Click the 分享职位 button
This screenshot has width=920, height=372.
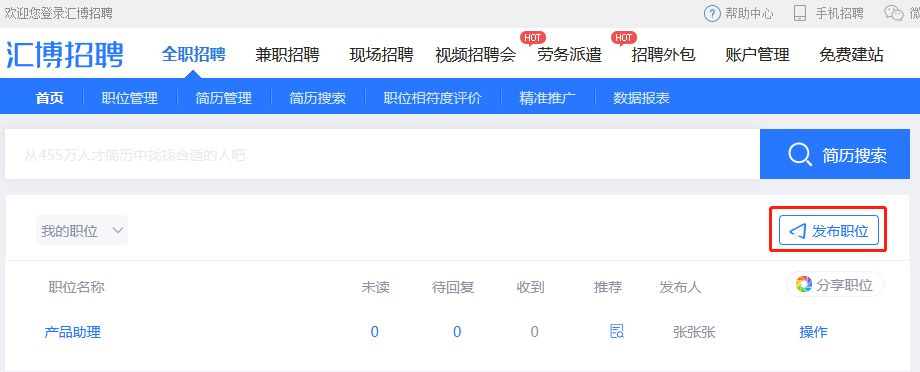(x=835, y=285)
